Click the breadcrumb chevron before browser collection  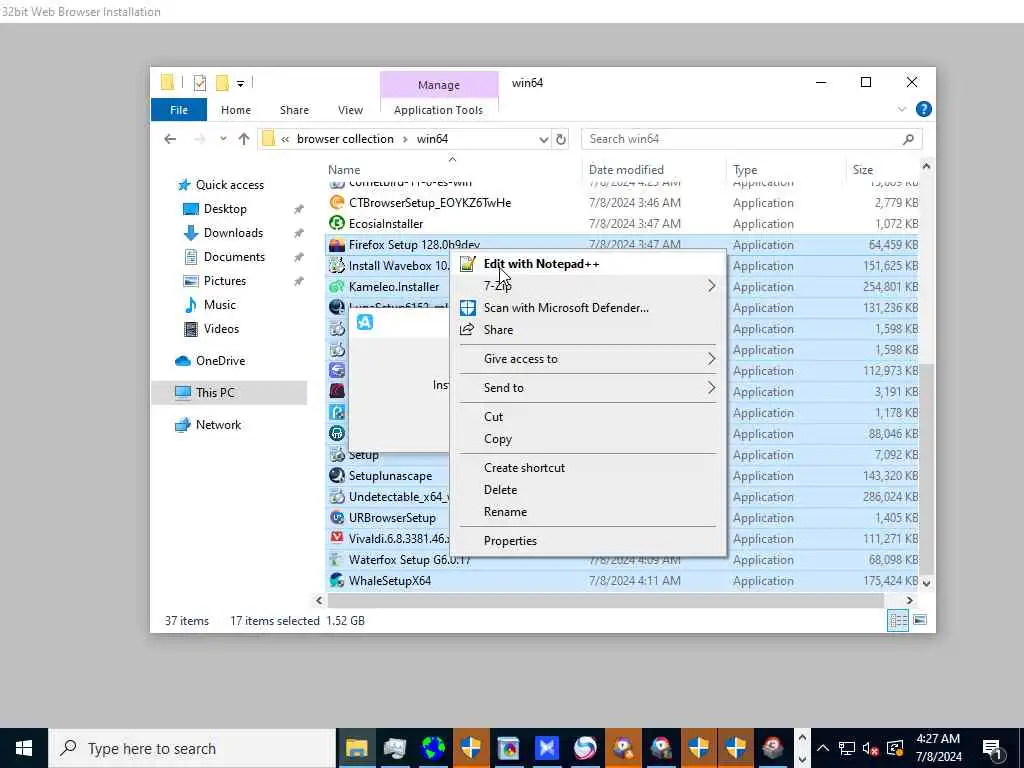coord(285,139)
